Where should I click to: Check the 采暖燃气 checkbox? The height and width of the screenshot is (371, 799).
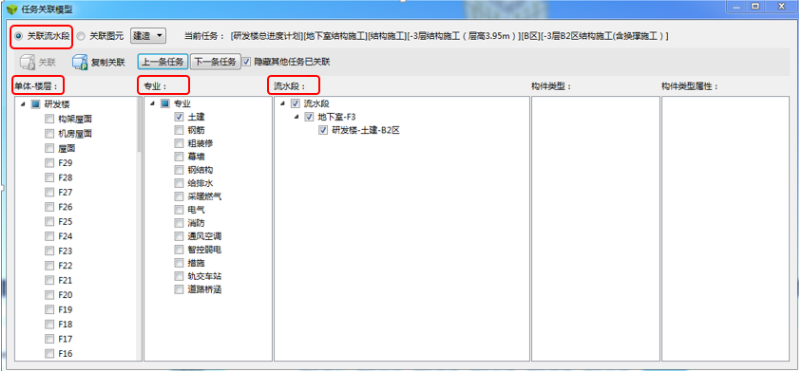(179, 196)
